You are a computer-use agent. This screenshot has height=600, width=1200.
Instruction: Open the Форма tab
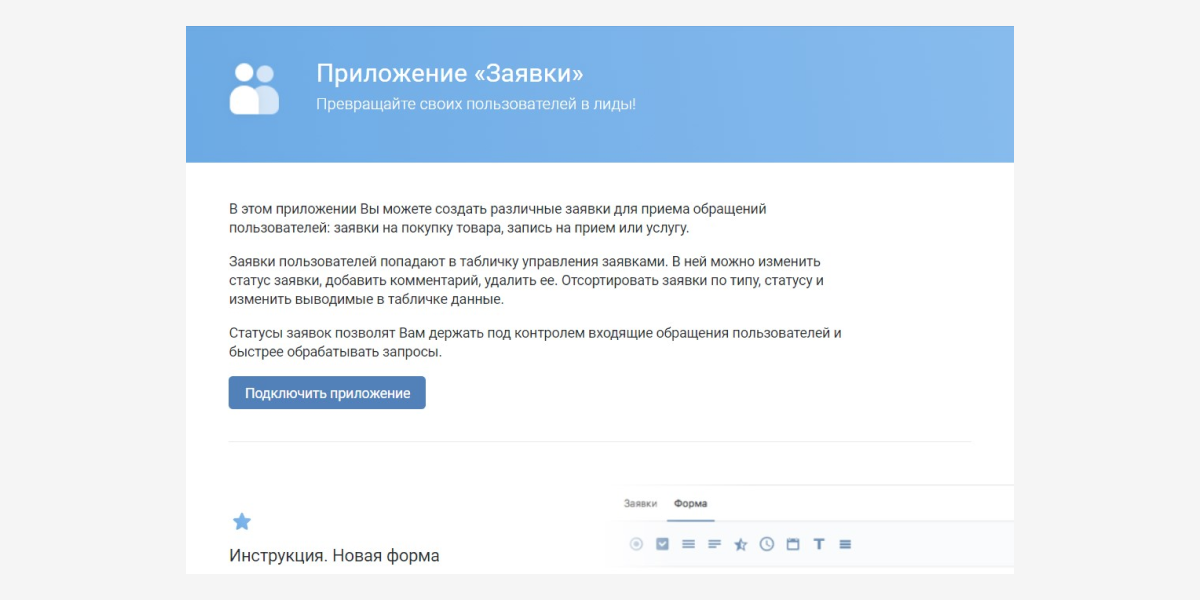pyautogui.click(x=690, y=503)
